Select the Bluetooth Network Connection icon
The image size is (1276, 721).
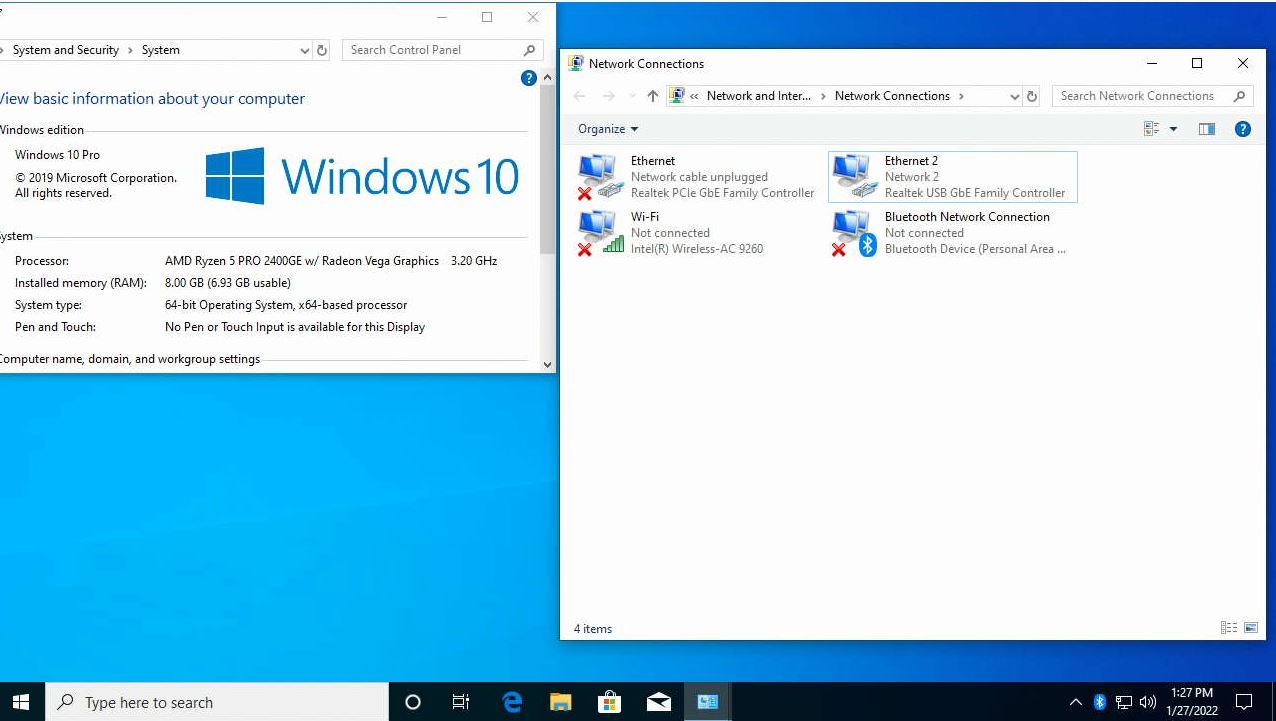pos(854,233)
